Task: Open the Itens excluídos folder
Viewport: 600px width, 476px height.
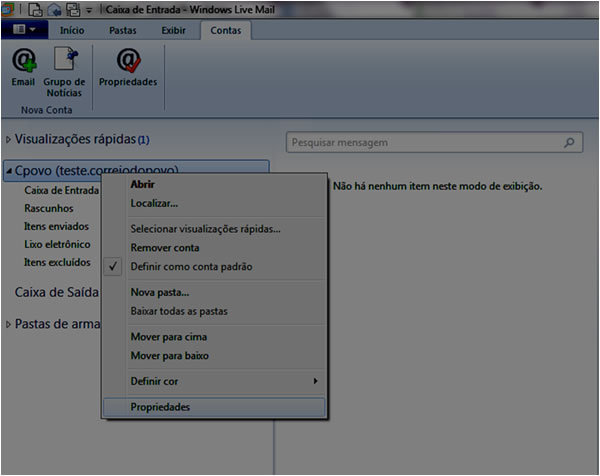Action: click(57, 262)
